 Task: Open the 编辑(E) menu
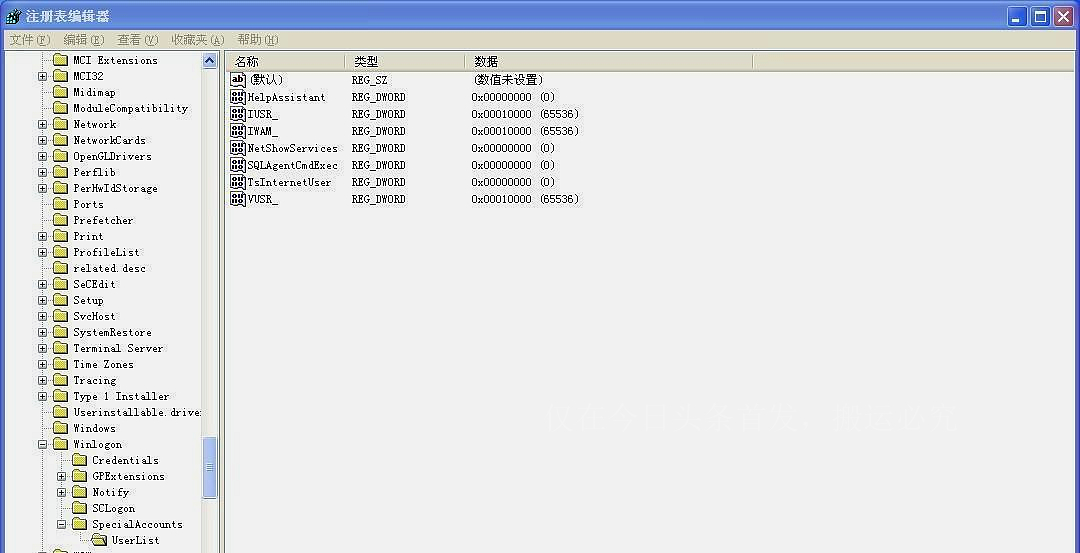point(83,40)
